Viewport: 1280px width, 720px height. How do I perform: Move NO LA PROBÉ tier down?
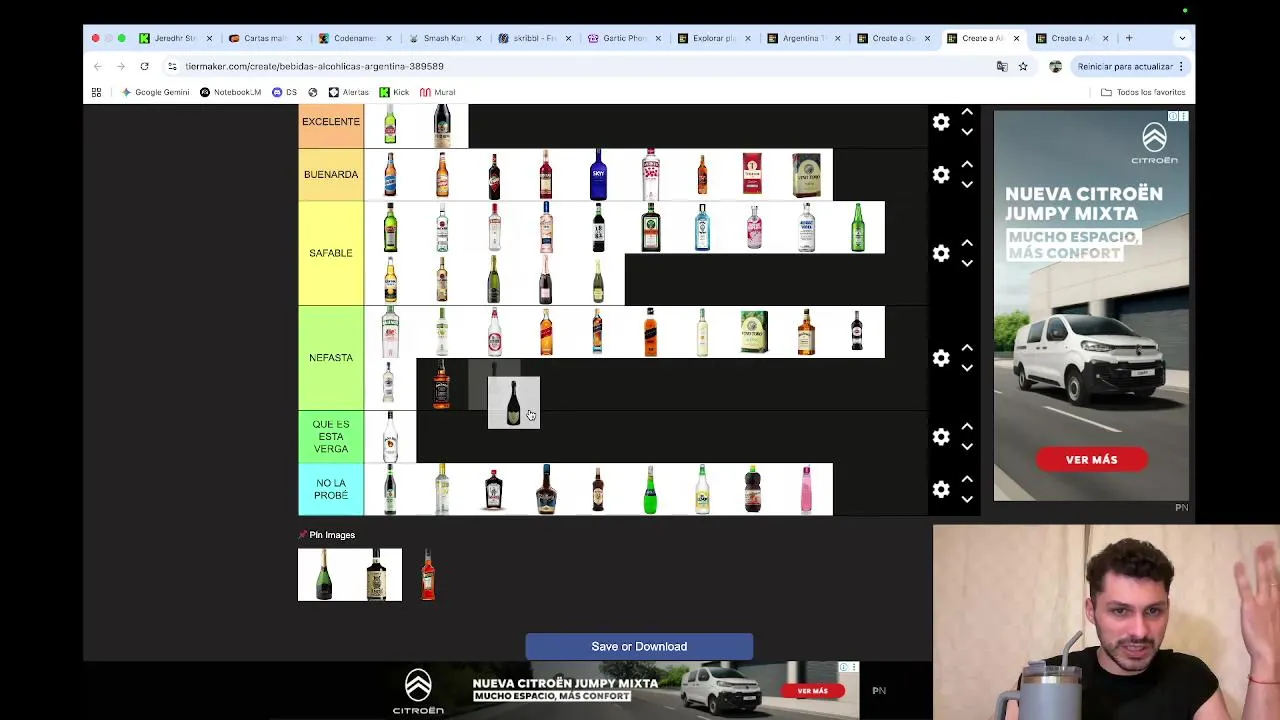pos(967,499)
